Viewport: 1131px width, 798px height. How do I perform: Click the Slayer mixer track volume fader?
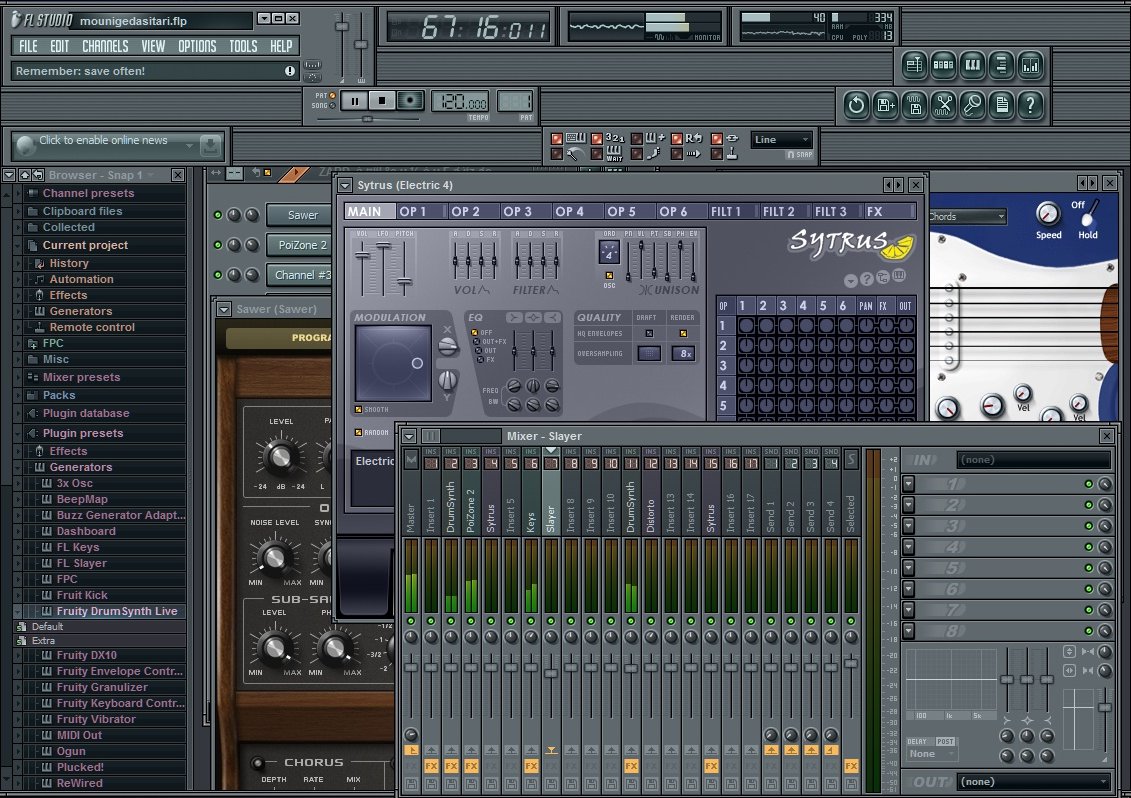click(551, 672)
